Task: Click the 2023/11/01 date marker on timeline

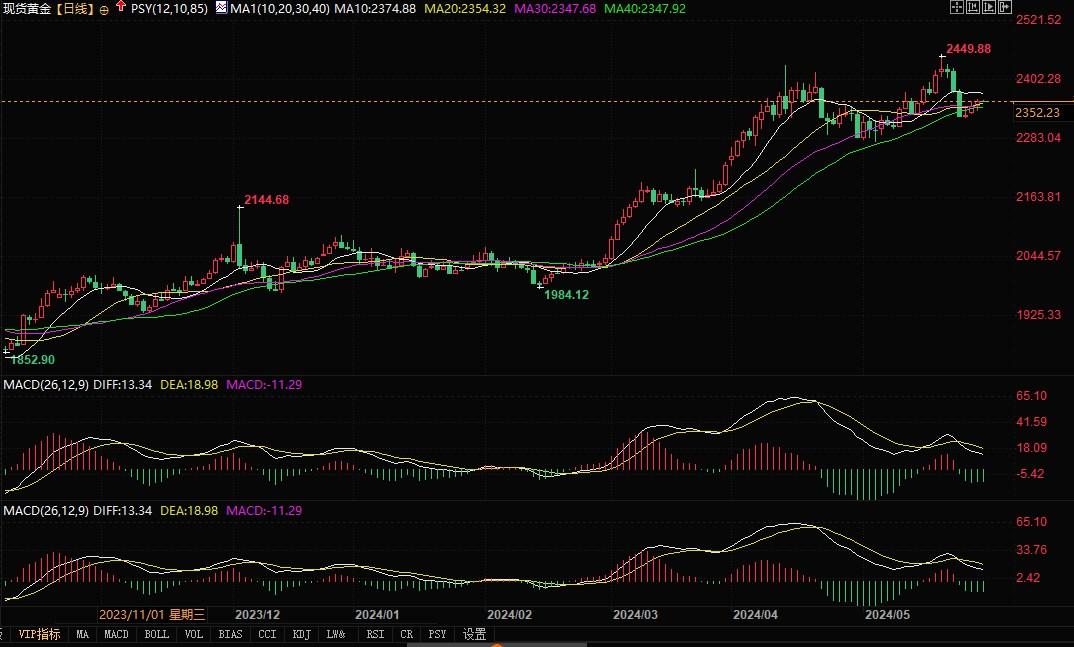Action: pos(151,614)
